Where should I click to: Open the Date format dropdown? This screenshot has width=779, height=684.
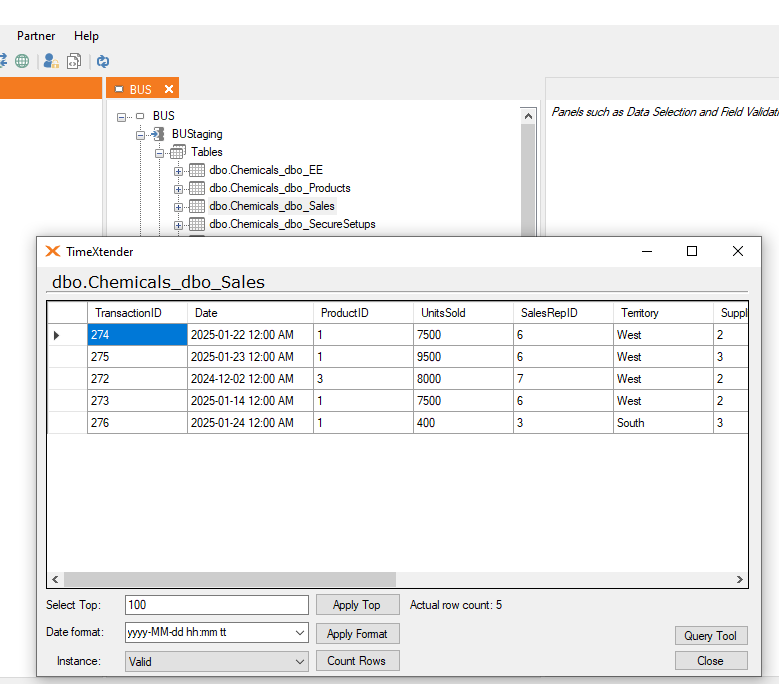(x=300, y=632)
